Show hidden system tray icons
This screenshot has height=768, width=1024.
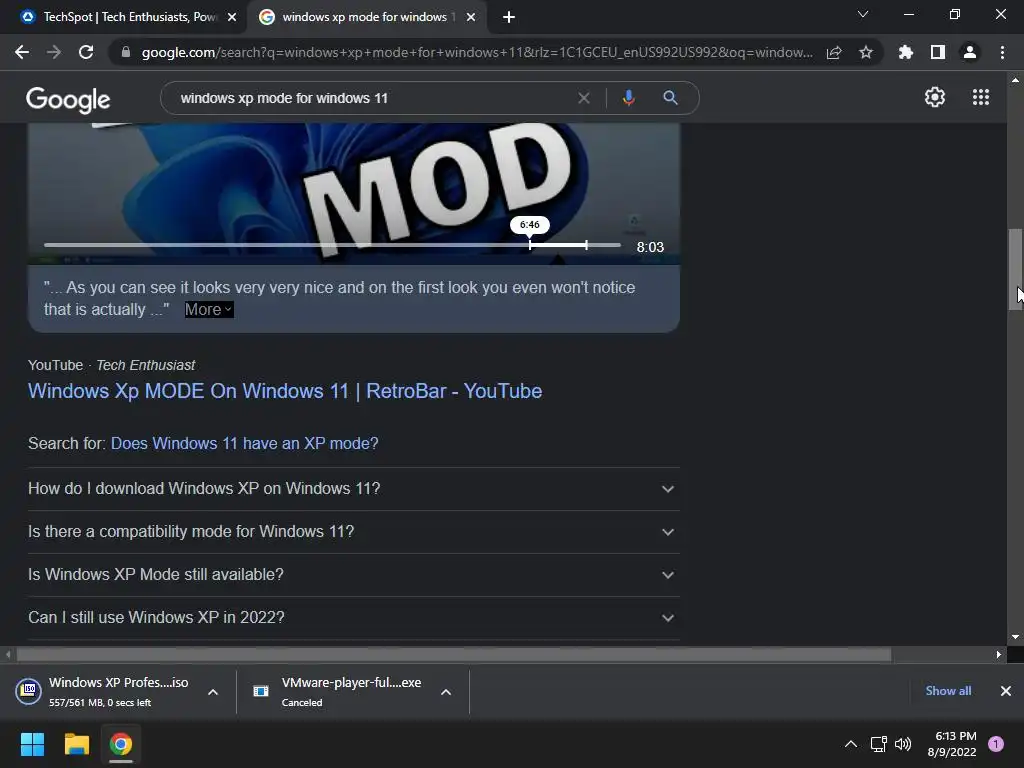tap(851, 744)
